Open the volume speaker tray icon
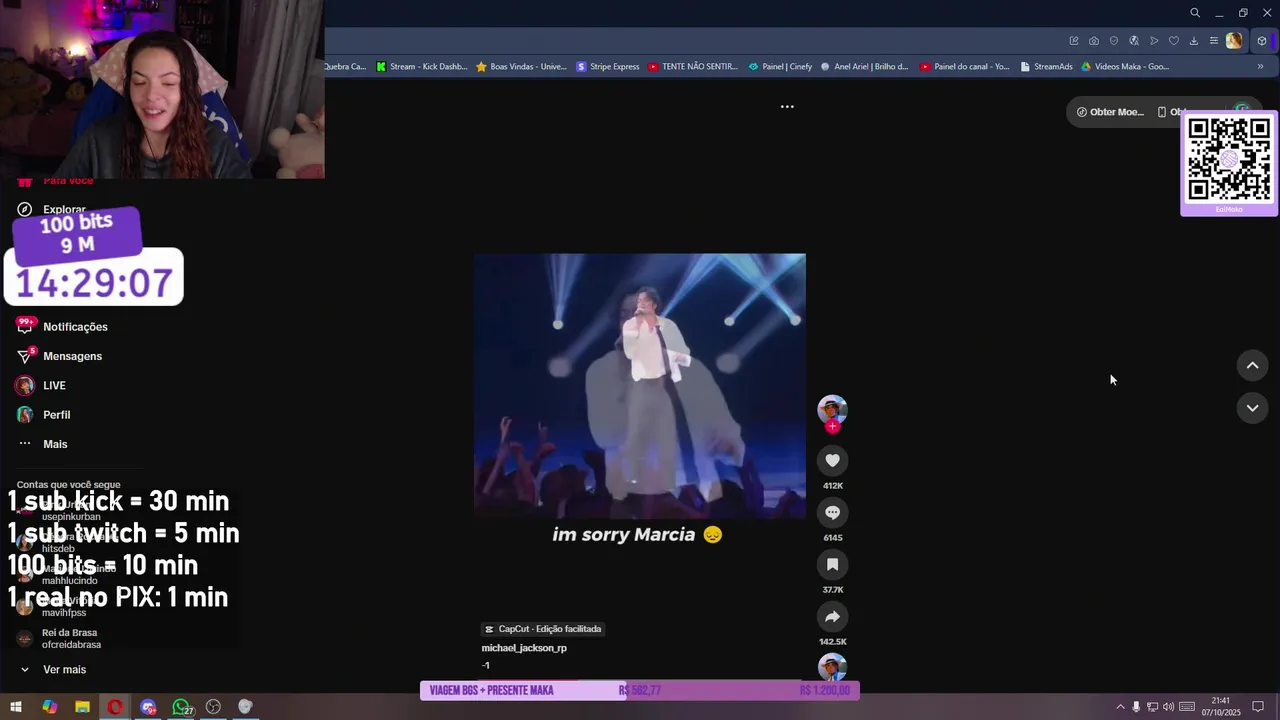The height and width of the screenshot is (720, 1280). (1168, 707)
